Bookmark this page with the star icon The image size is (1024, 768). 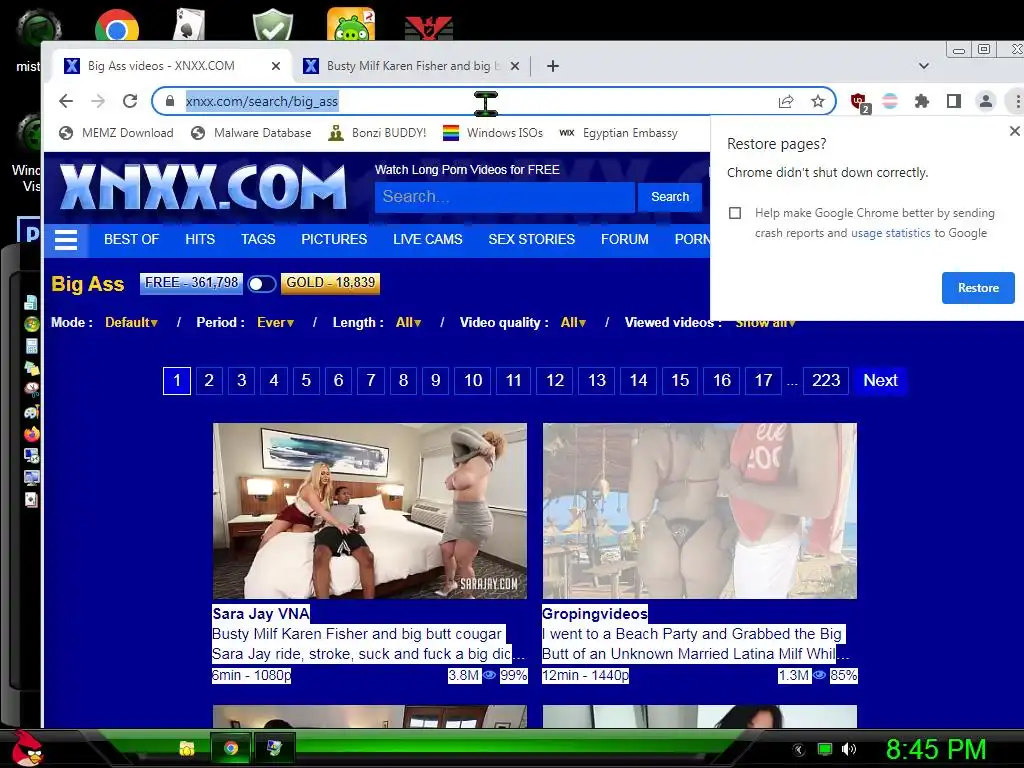(x=818, y=101)
